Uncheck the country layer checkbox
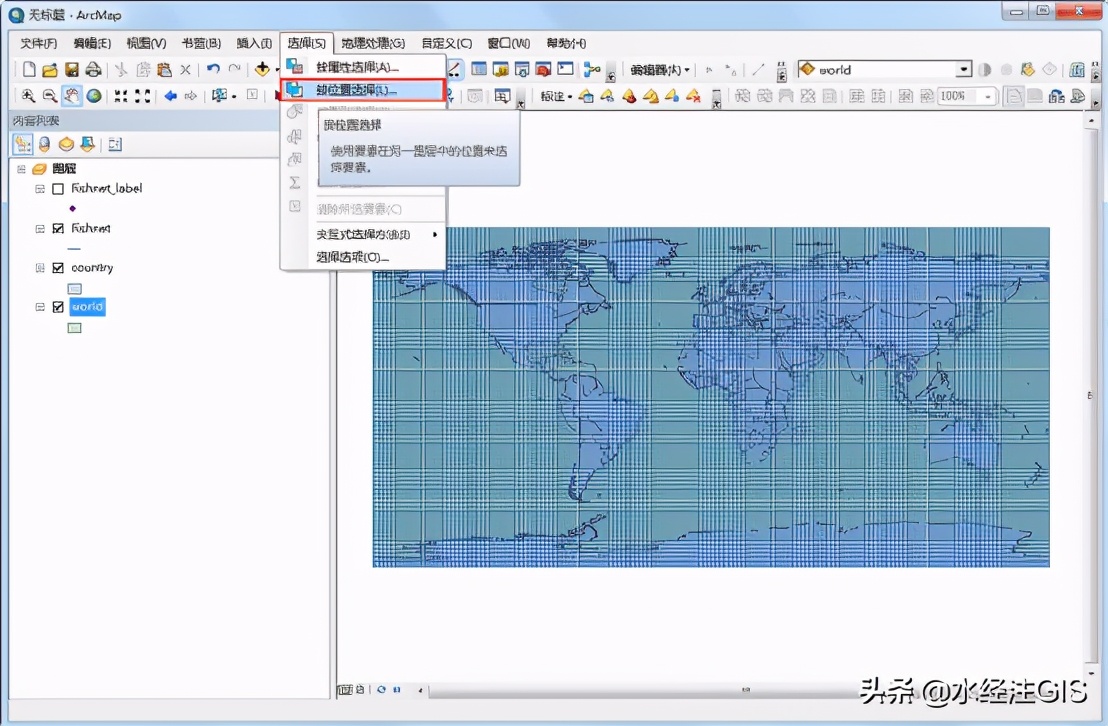The image size is (1108, 726). 58,268
